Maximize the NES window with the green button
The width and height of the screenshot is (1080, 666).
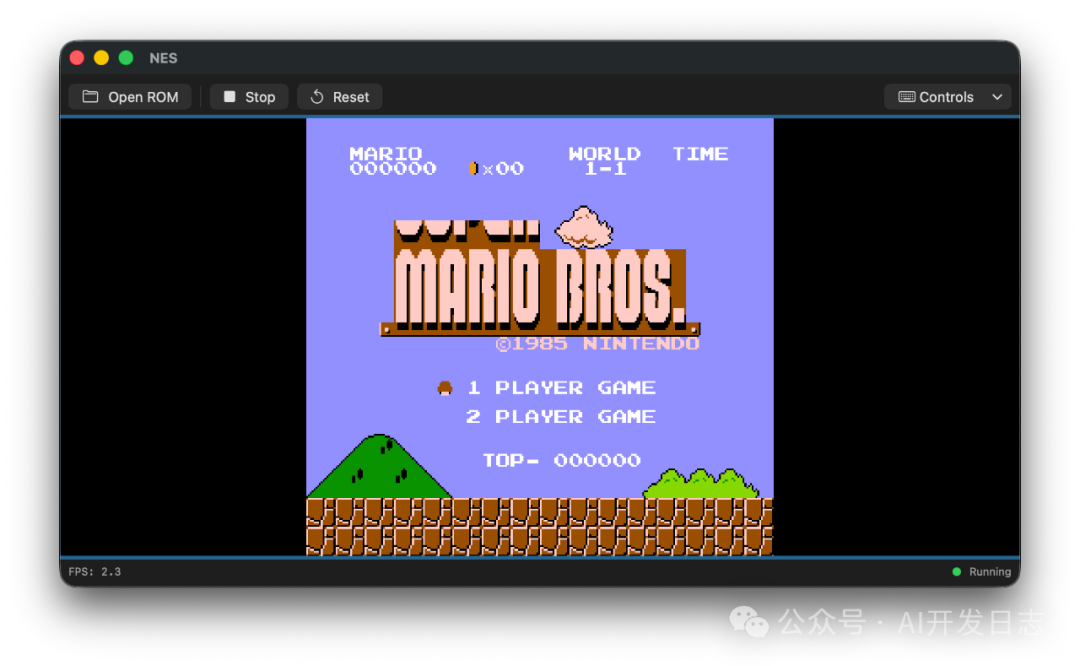126,58
